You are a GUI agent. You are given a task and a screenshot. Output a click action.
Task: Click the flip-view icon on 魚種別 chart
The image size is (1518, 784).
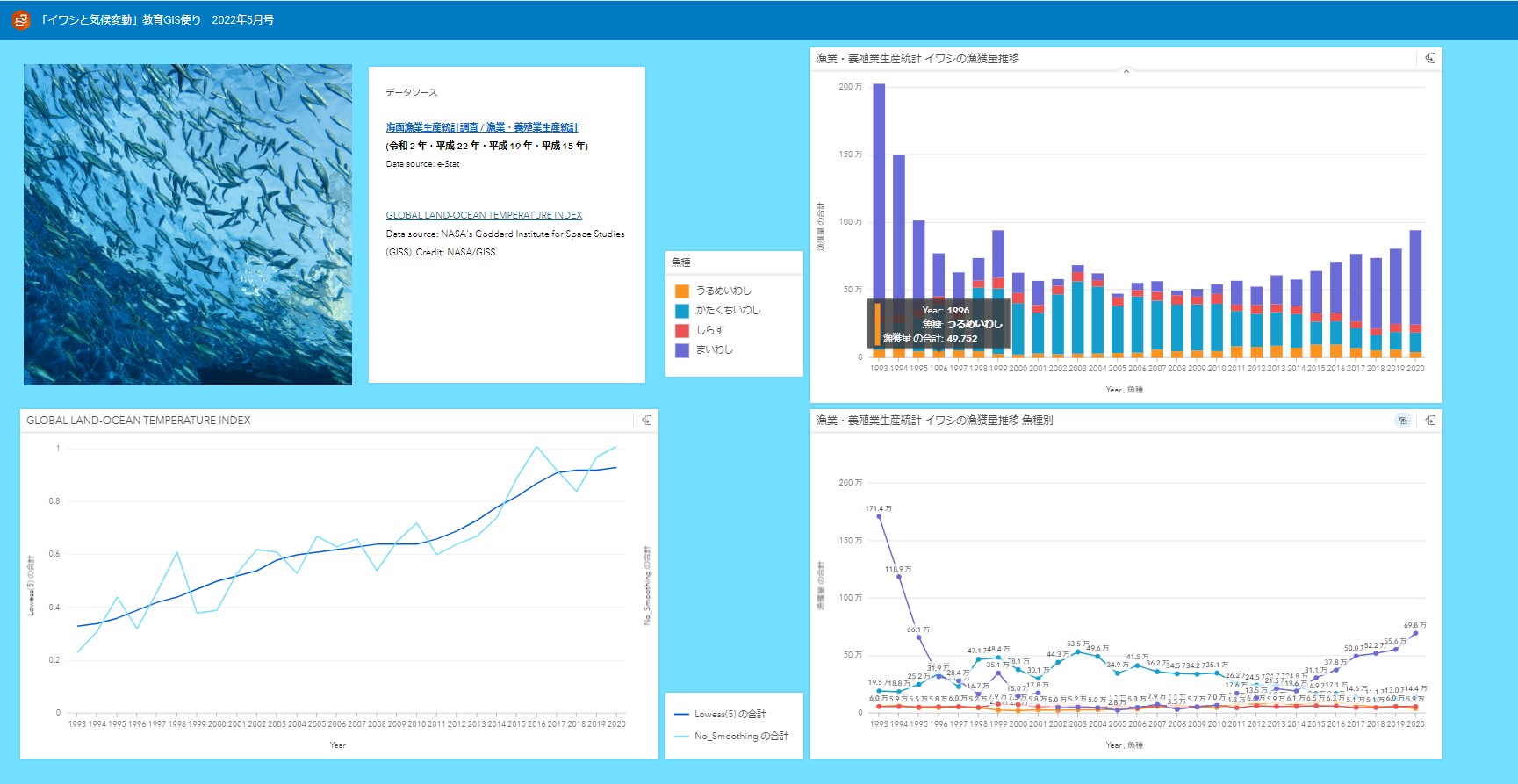click(1403, 421)
